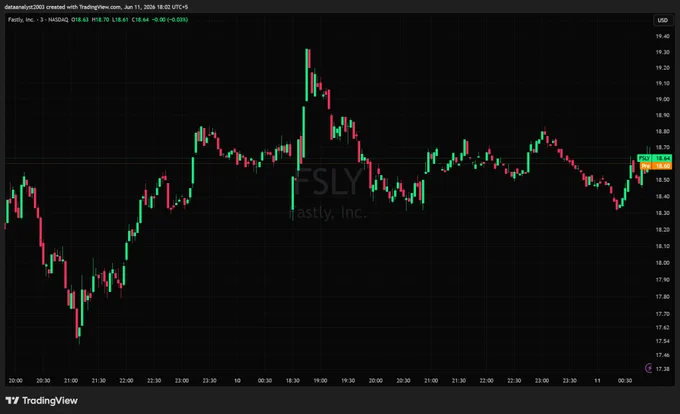Click the 18.50 price axis label
Image resolution: width=680 pixels, height=414 pixels.
(662, 180)
